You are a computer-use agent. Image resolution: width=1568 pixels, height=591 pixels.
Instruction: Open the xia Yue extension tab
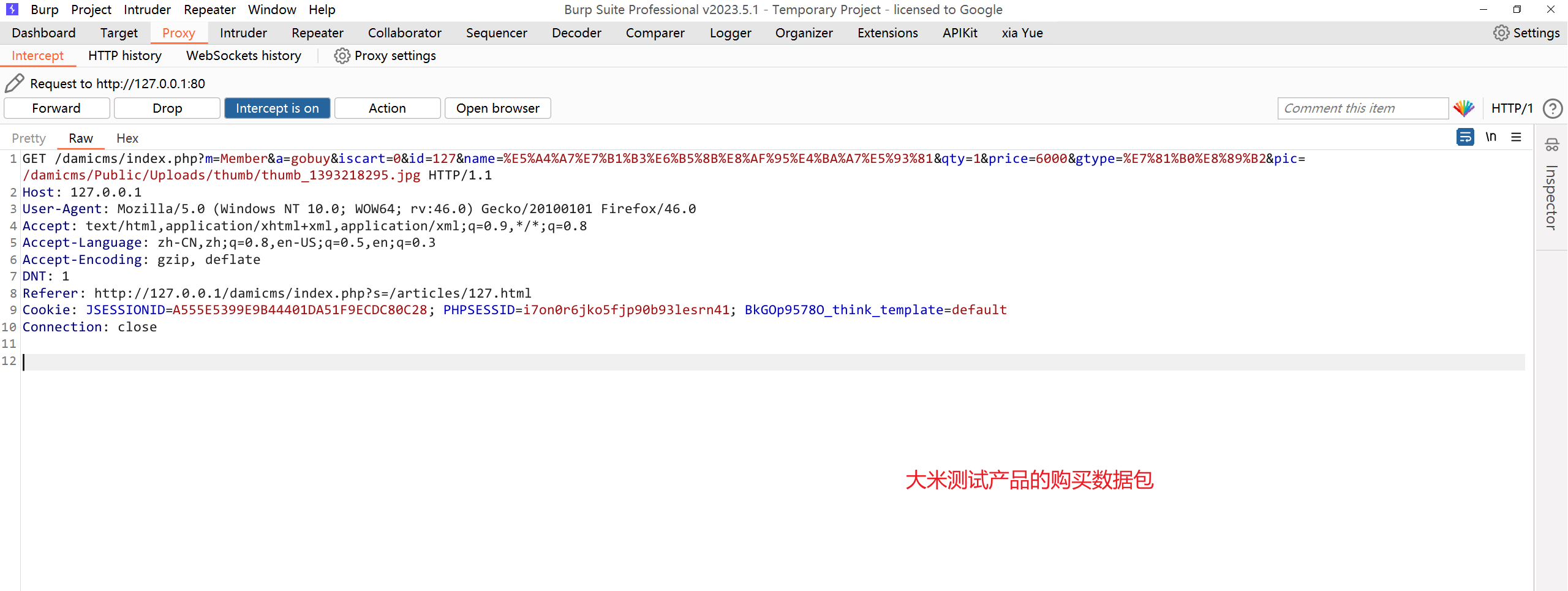[x=1022, y=33]
